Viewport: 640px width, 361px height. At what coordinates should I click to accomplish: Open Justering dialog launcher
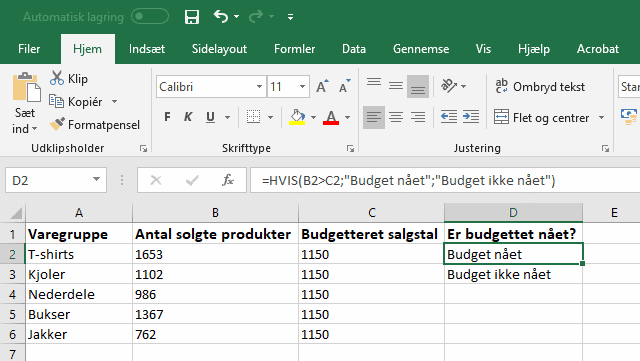[605, 149]
